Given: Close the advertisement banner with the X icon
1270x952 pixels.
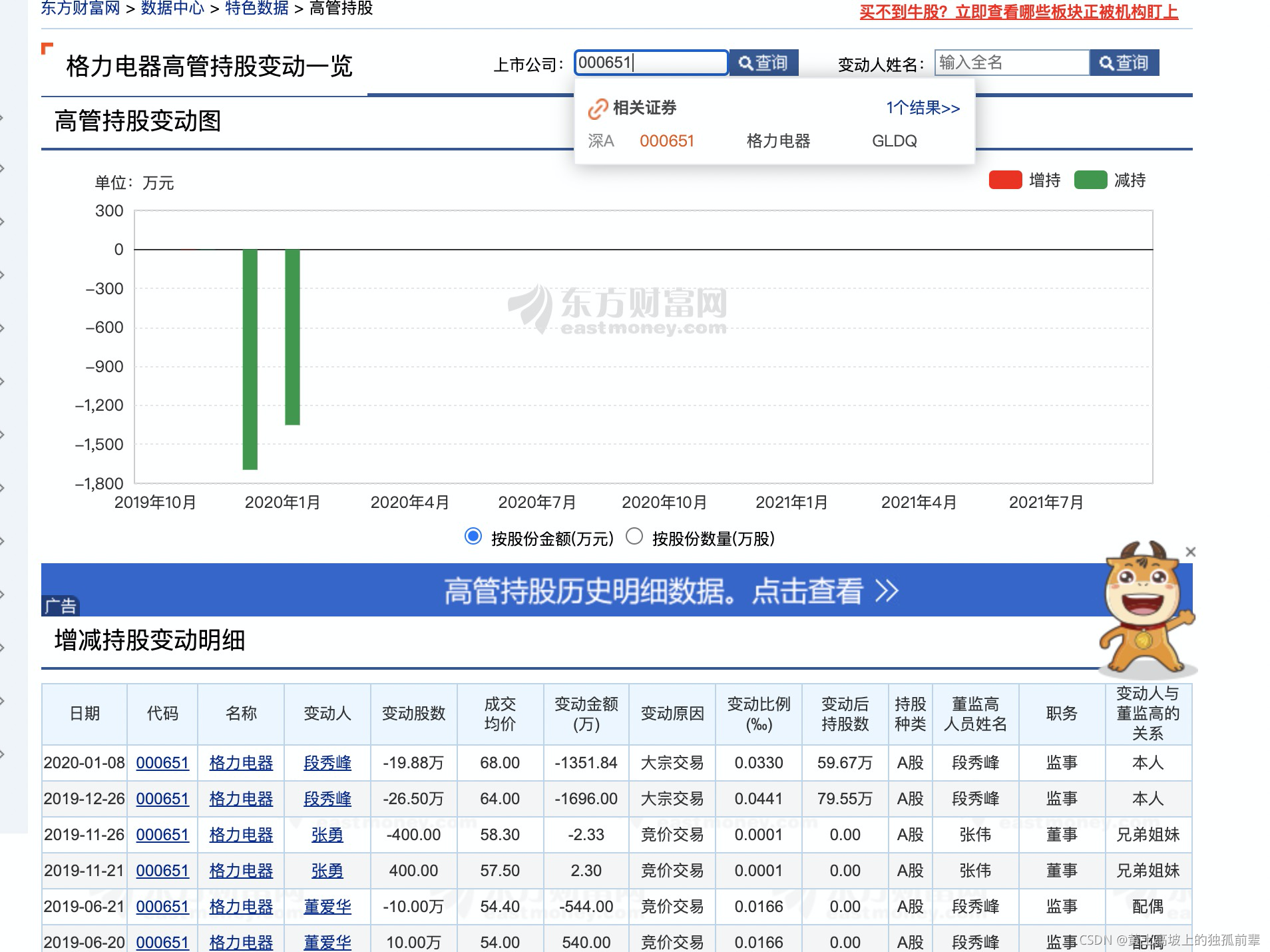Looking at the screenshot, I should tap(1191, 552).
